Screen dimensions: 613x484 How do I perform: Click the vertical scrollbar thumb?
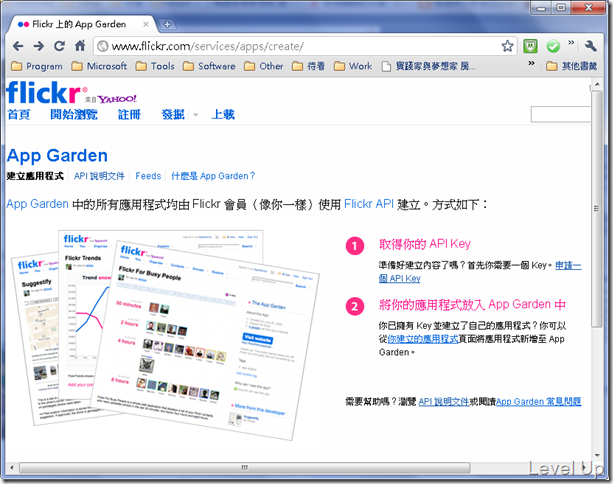(x=596, y=209)
